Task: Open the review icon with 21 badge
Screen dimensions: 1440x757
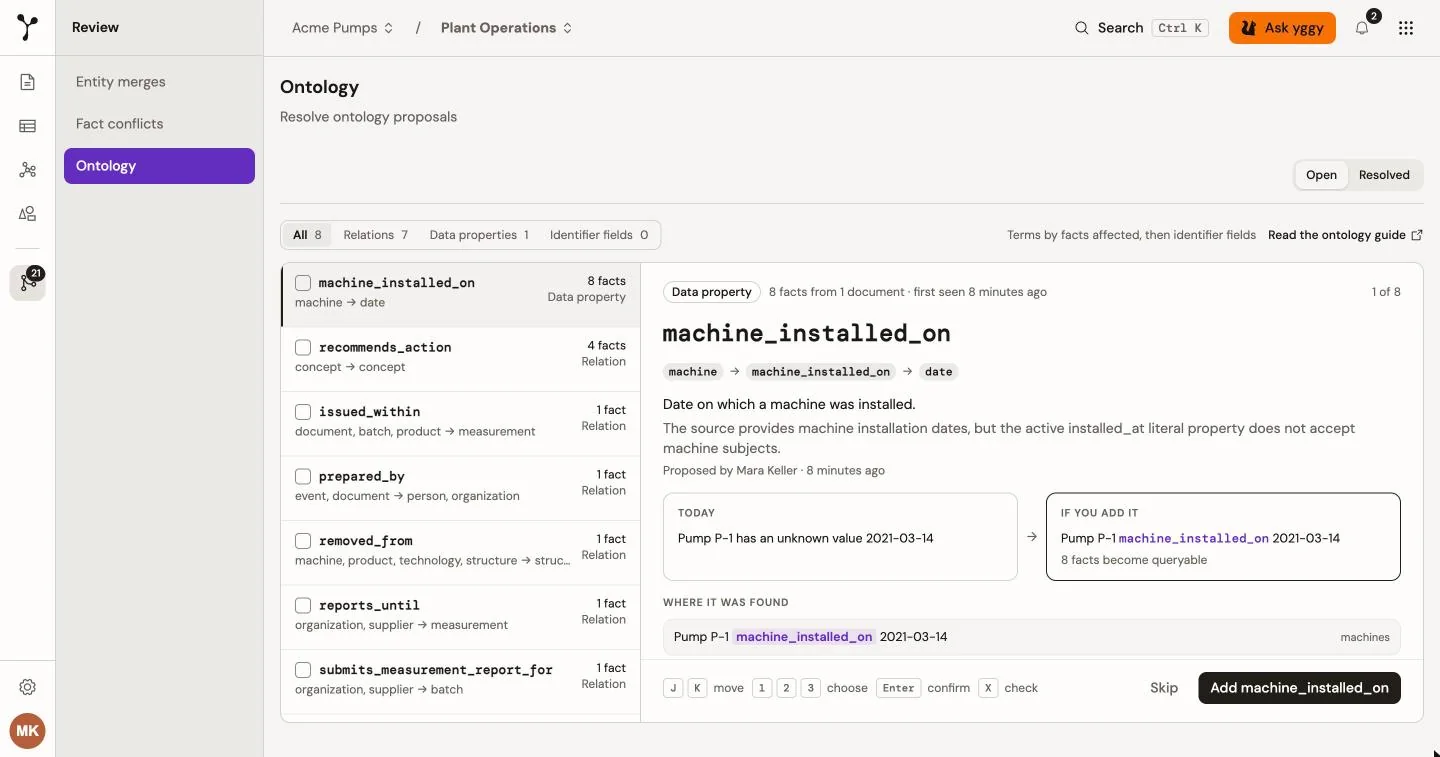Action: pyautogui.click(x=28, y=283)
